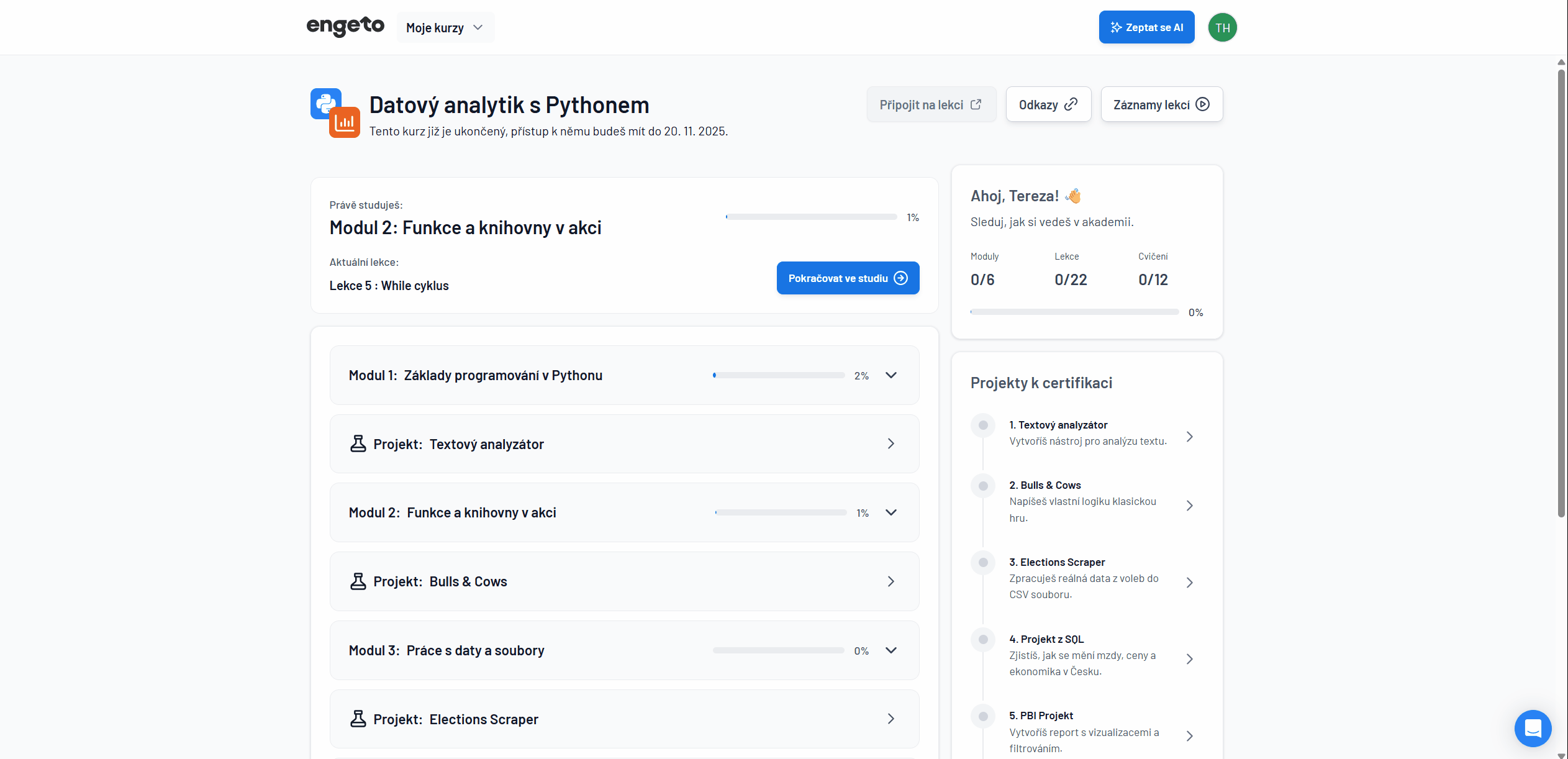Expand Modul 1 Základy programování chevron

pyautogui.click(x=890, y=375)
